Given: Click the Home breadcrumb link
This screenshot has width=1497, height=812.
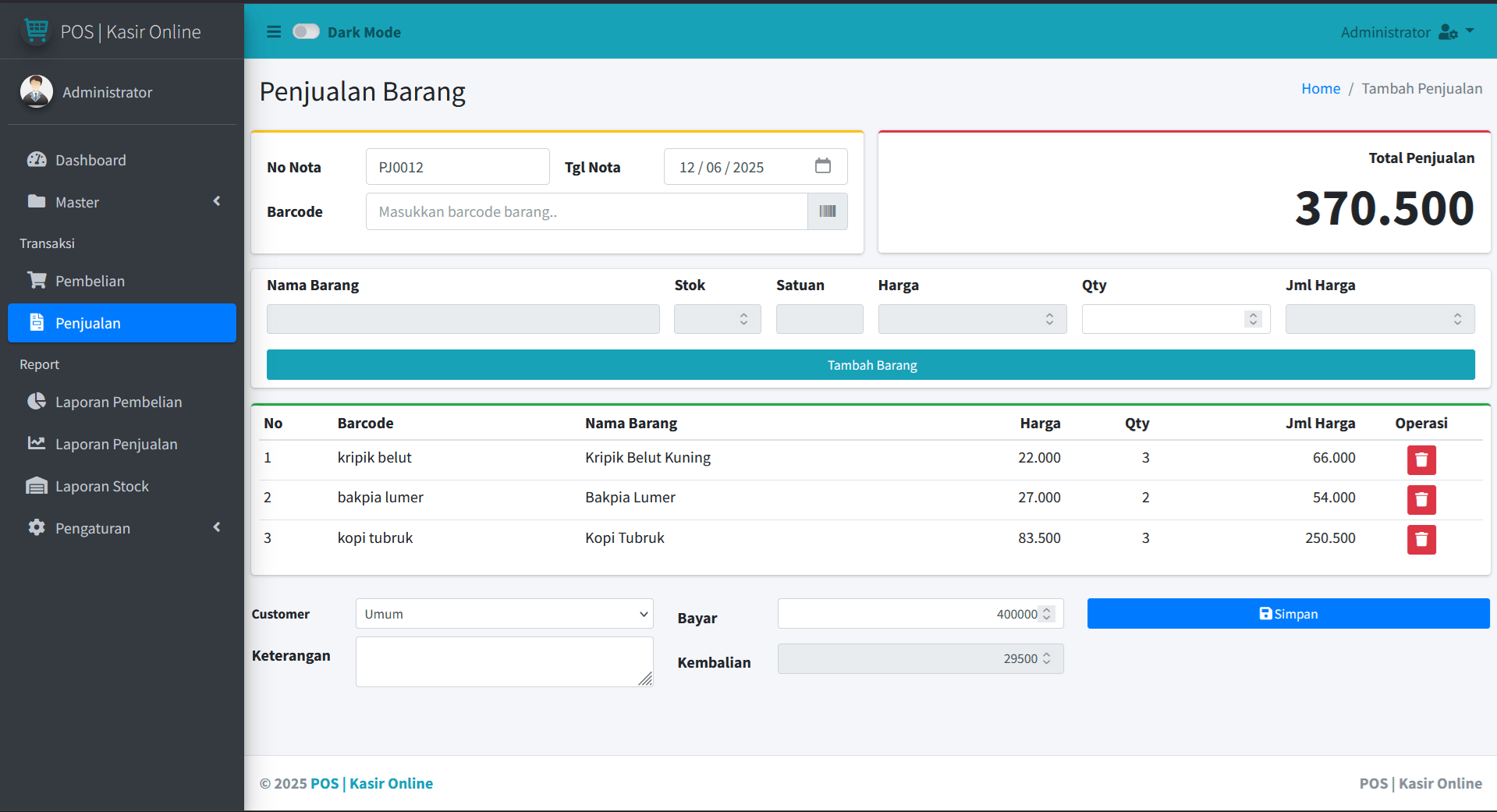Looking at the screenshot, I should [x=1321, y=89].
